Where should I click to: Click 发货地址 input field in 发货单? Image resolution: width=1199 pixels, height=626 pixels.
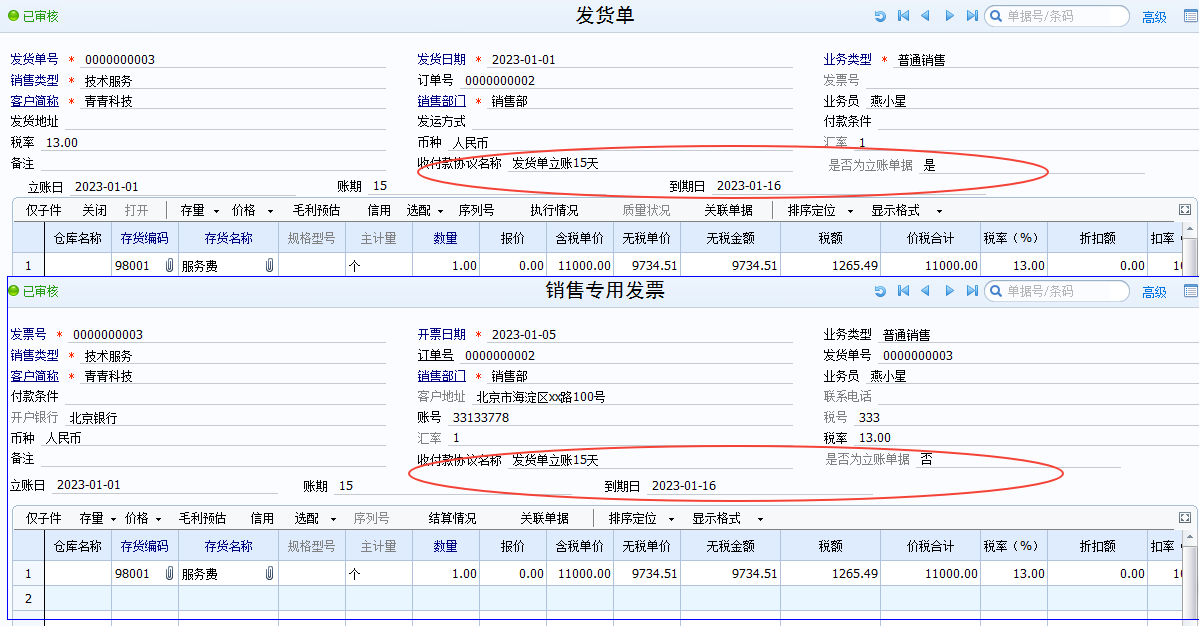click(225, 122)
